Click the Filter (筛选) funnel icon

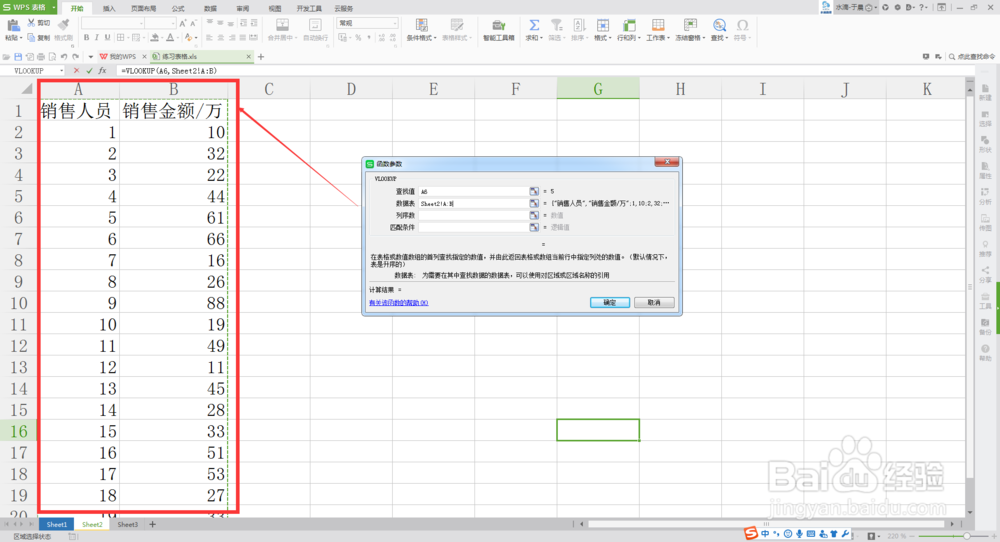coord(557,25)
